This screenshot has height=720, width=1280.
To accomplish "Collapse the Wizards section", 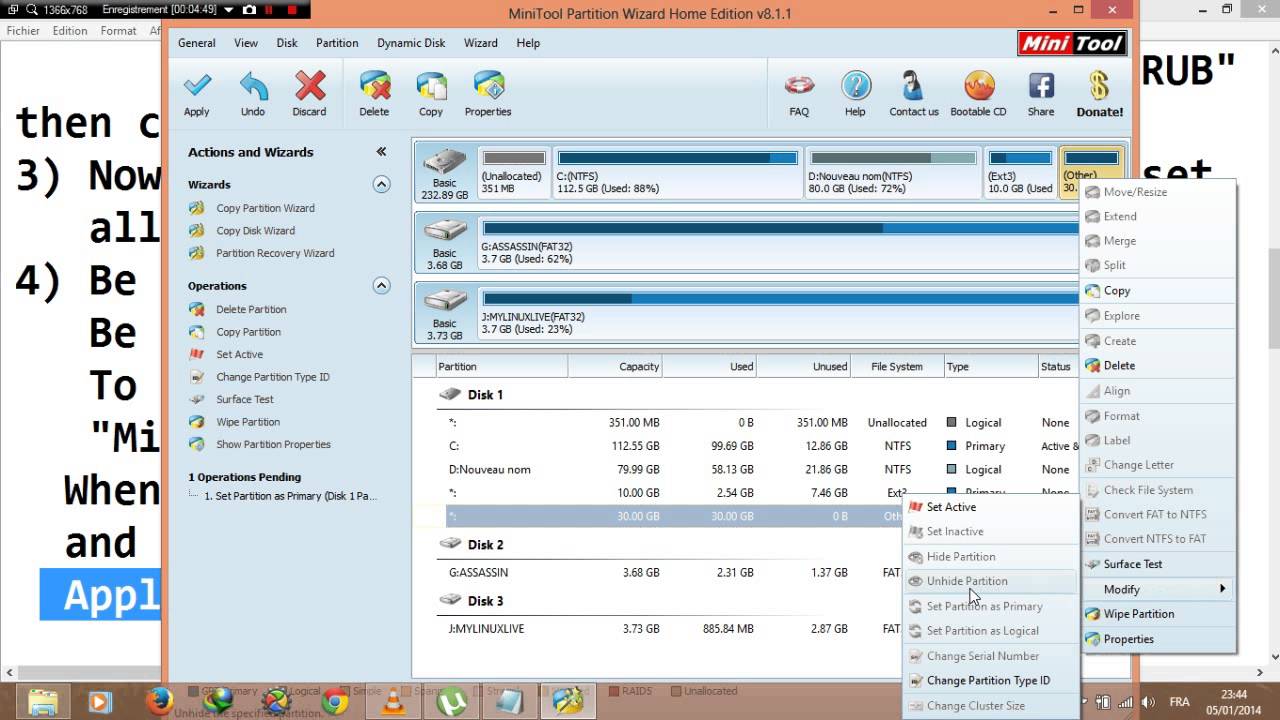I will (x=381, y=184).
